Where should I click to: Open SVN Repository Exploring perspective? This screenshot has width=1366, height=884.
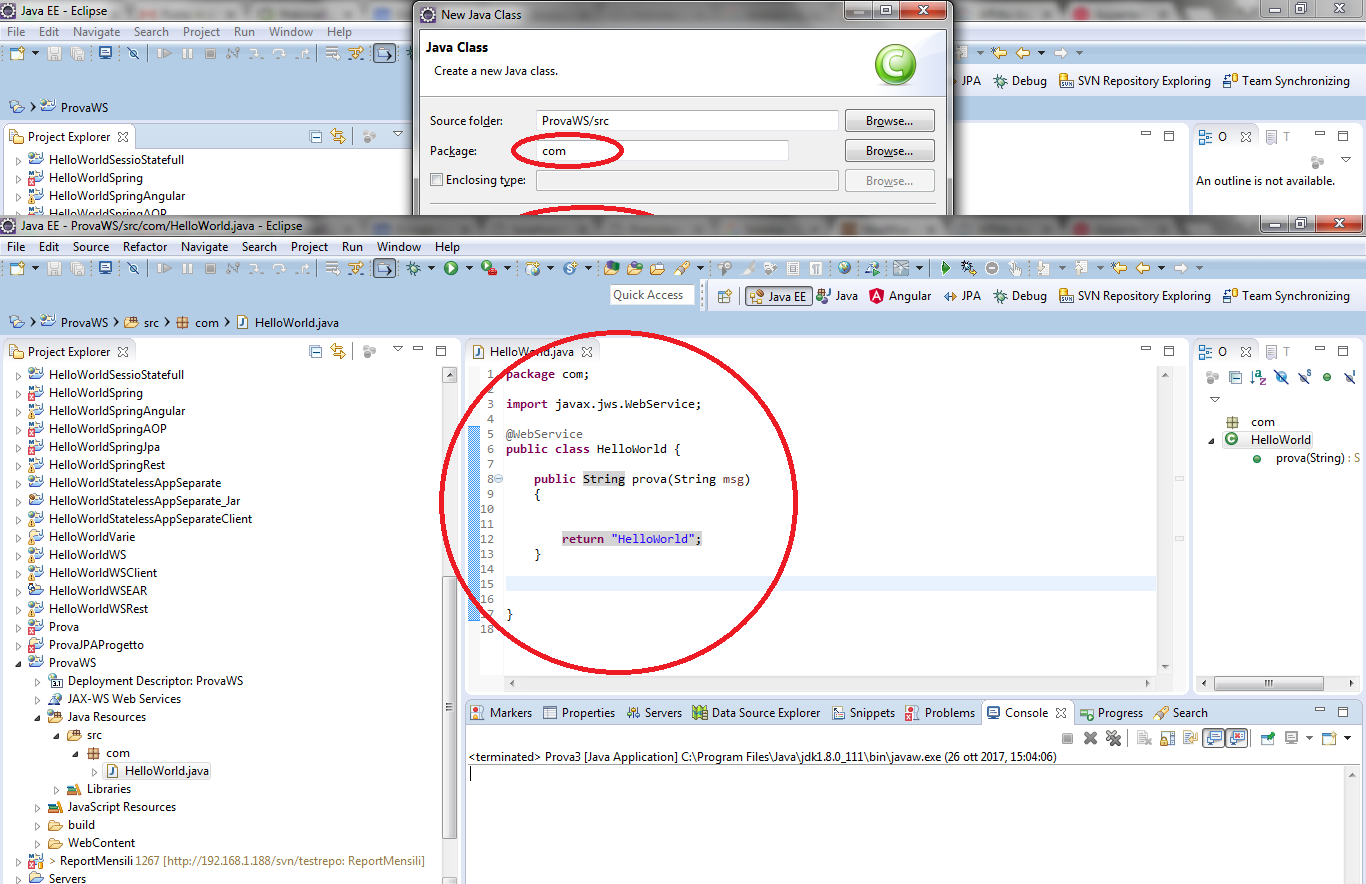(1134, 295)
